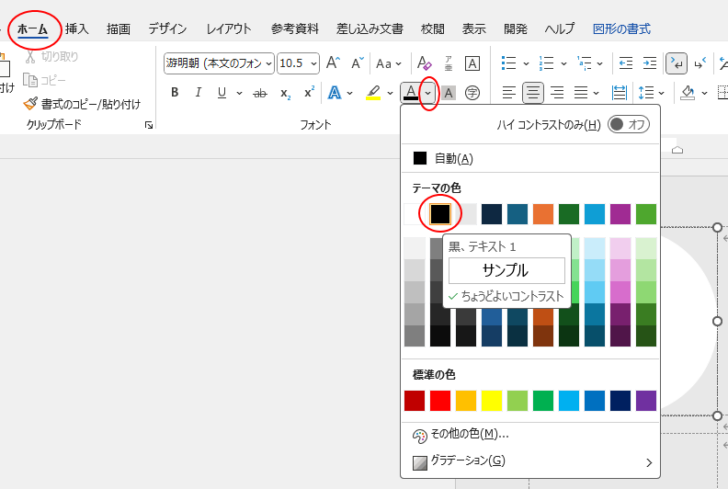Open the 図形の書式 tab
Viewport: 728px width, 489px height.
pyautogui.click(x=622, y=29)
